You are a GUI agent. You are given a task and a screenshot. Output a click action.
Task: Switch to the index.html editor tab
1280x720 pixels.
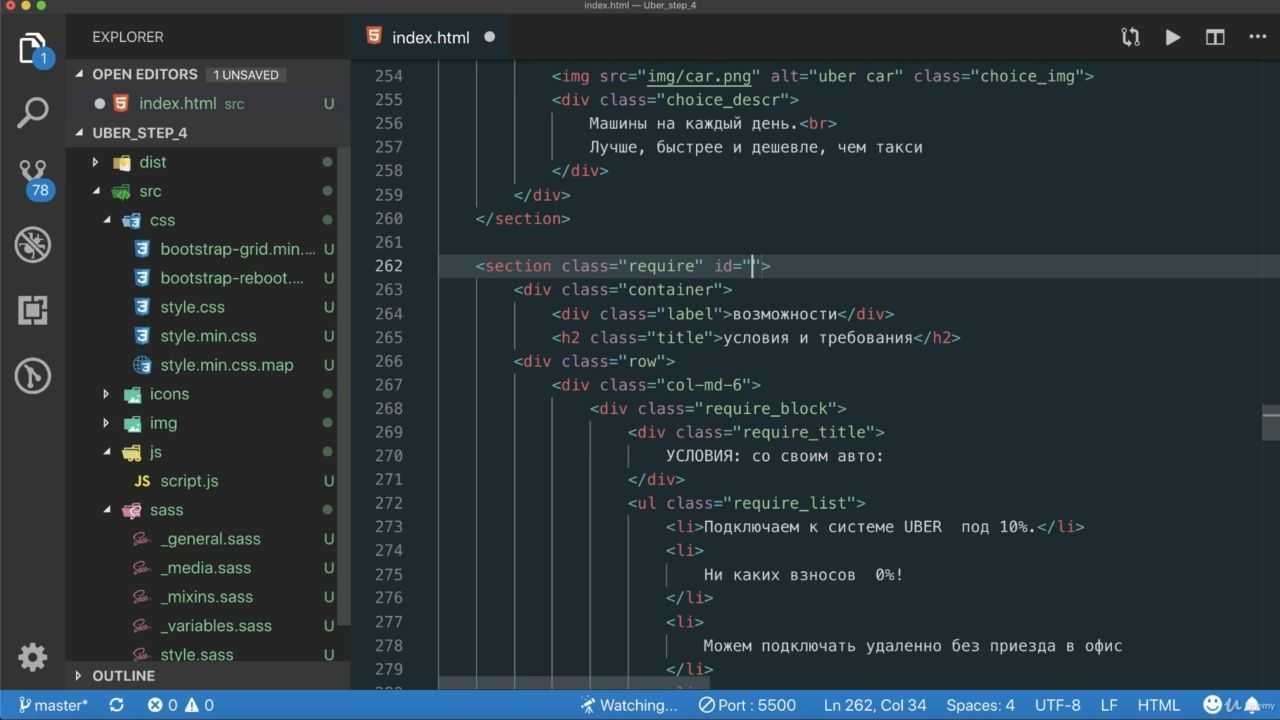click(x=431, y=37)
